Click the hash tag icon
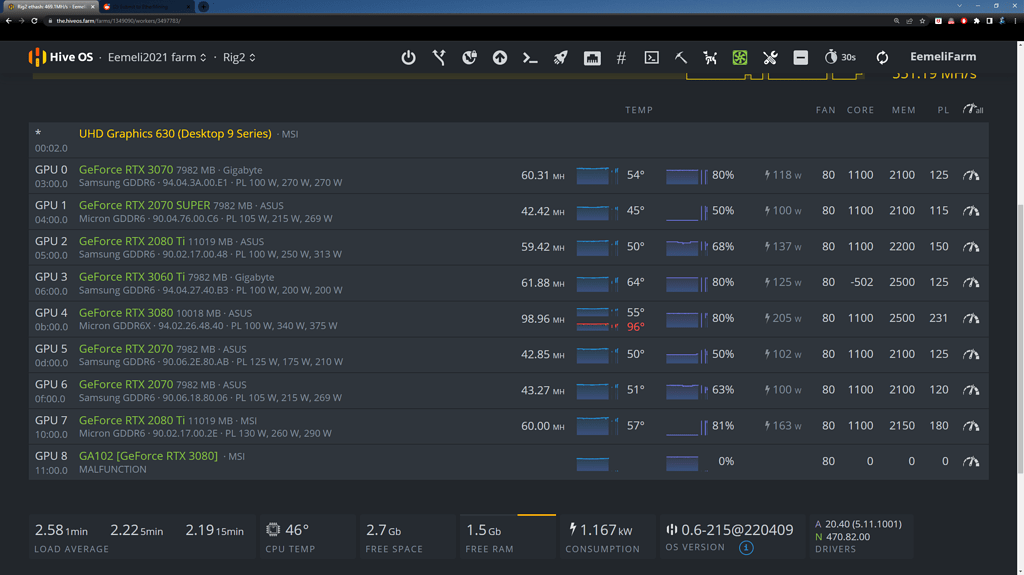Viewport: 1024px width, 575px height. [x=621, y=58]
